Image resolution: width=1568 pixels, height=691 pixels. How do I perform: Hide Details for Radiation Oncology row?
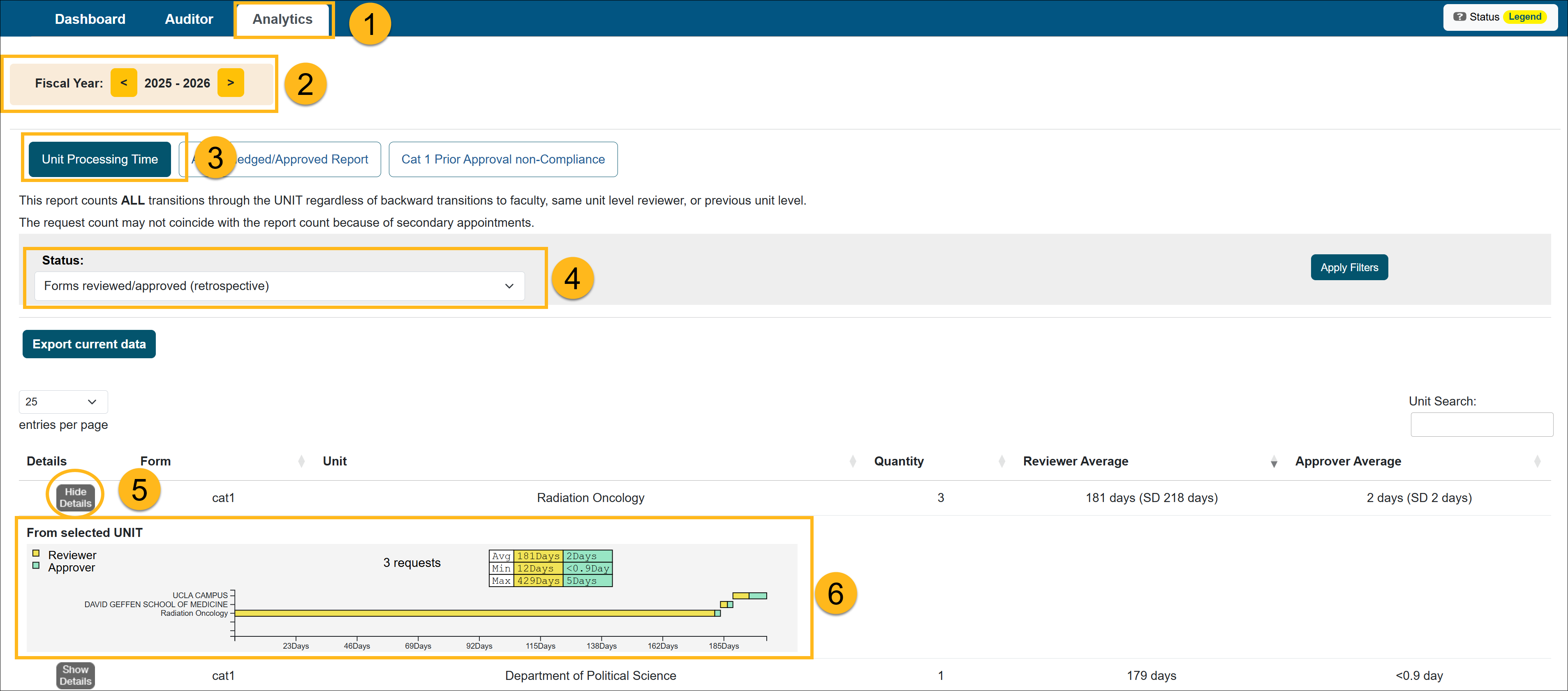coord(76,498)
